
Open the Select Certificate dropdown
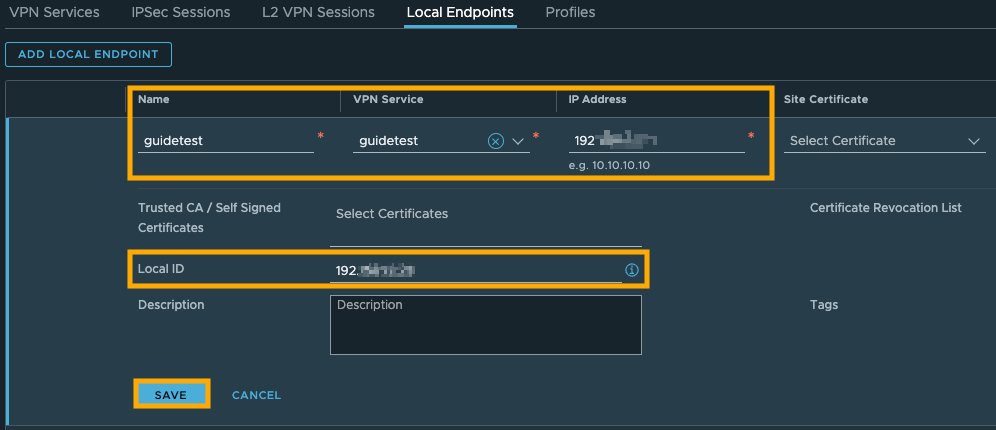click(885, 141)
